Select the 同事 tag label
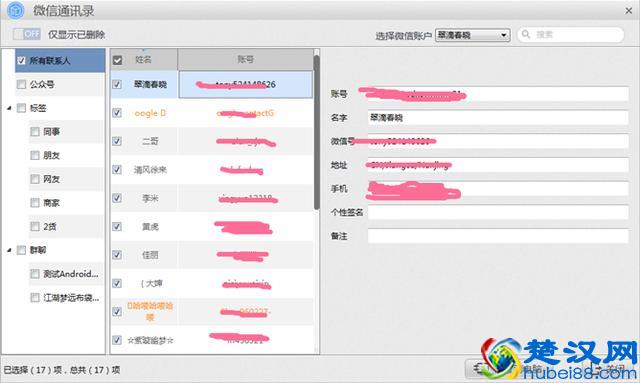The height and width of the screenshot is (383, 640). click(x=51, y=132)
